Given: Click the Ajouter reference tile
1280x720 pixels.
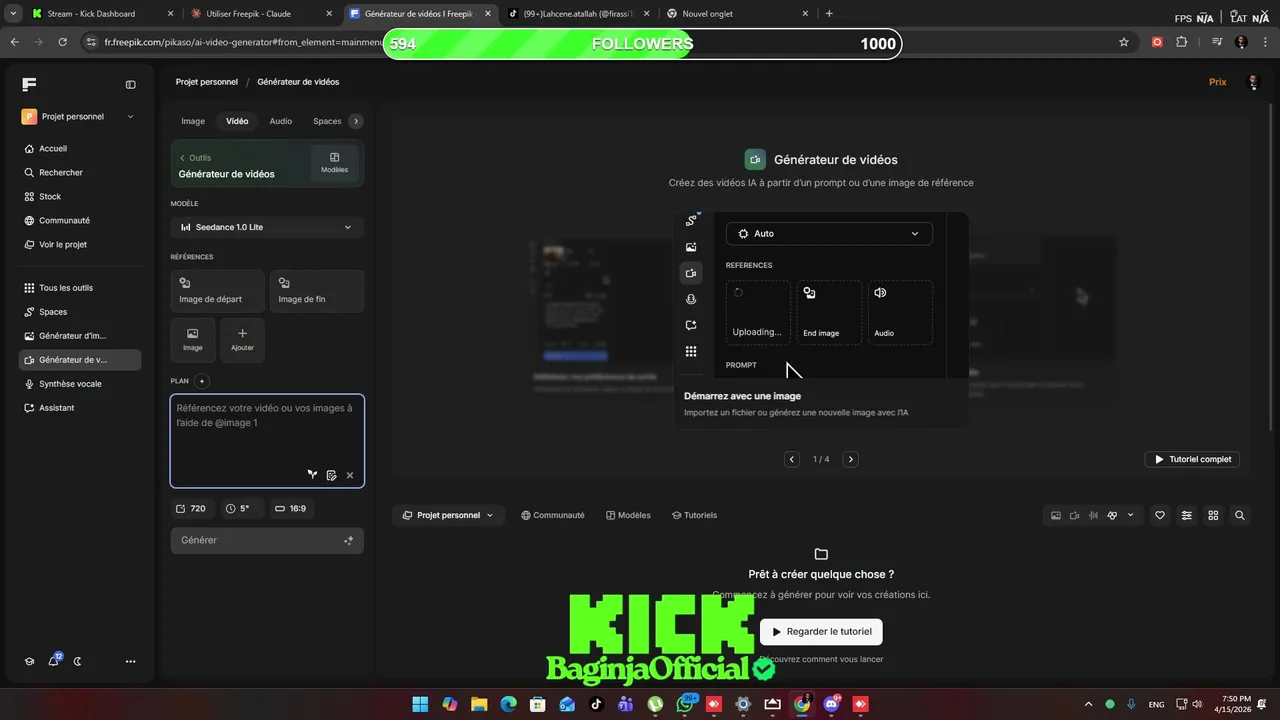Looking at the screenshot, I should click(x=242, y=340).
